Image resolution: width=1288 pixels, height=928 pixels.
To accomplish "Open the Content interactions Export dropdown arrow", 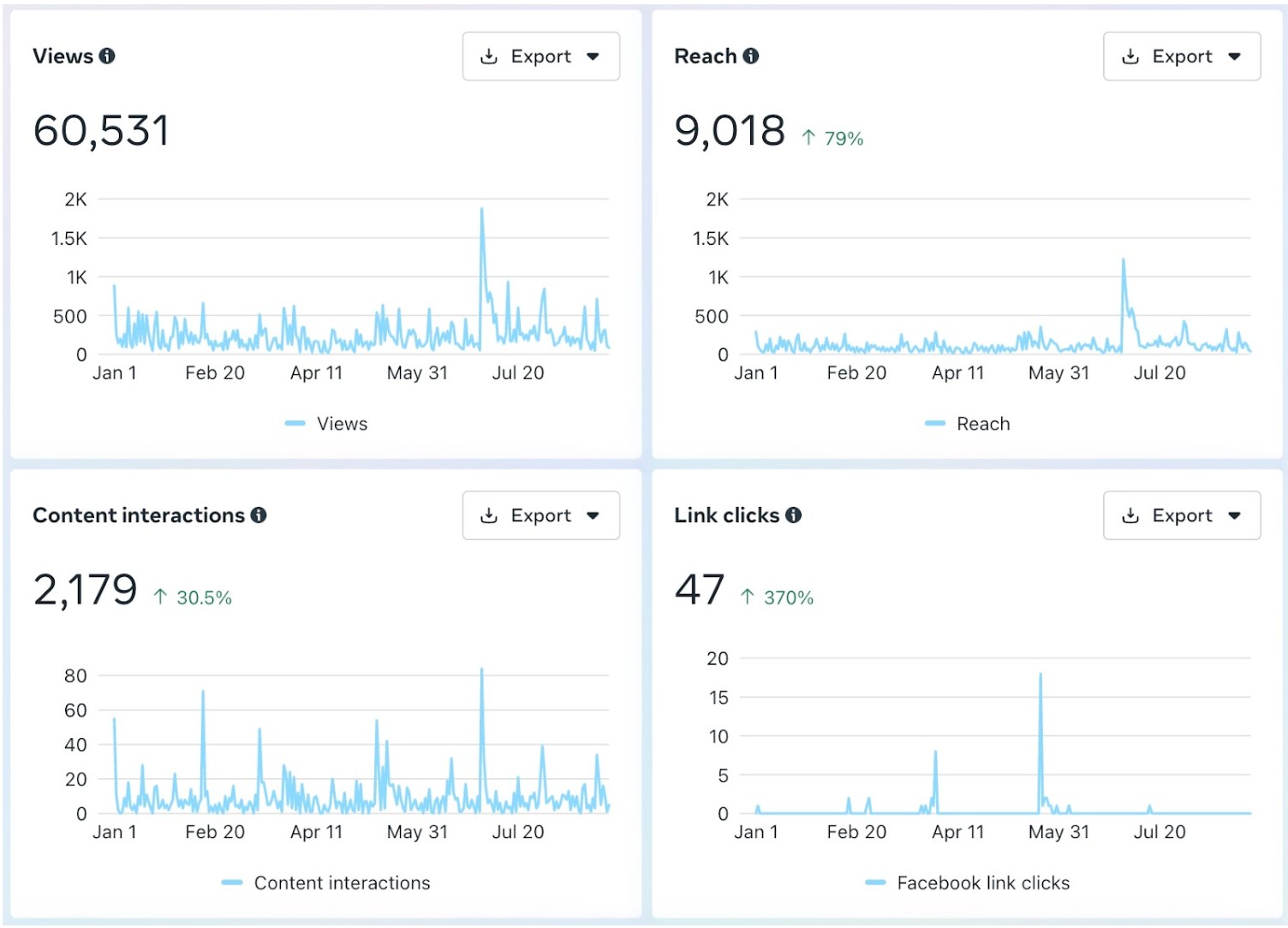I will point(593,515).
